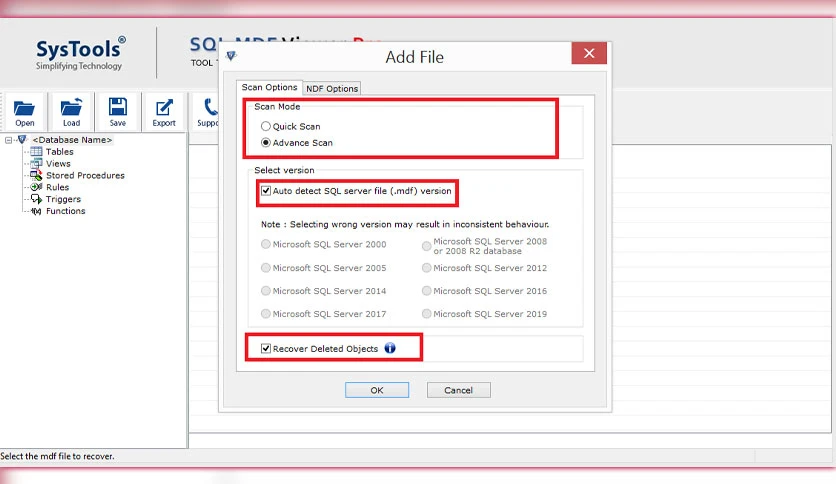Click the Support phone icon
This screenshot has width=836, height=484.
(x=211, y=107)
